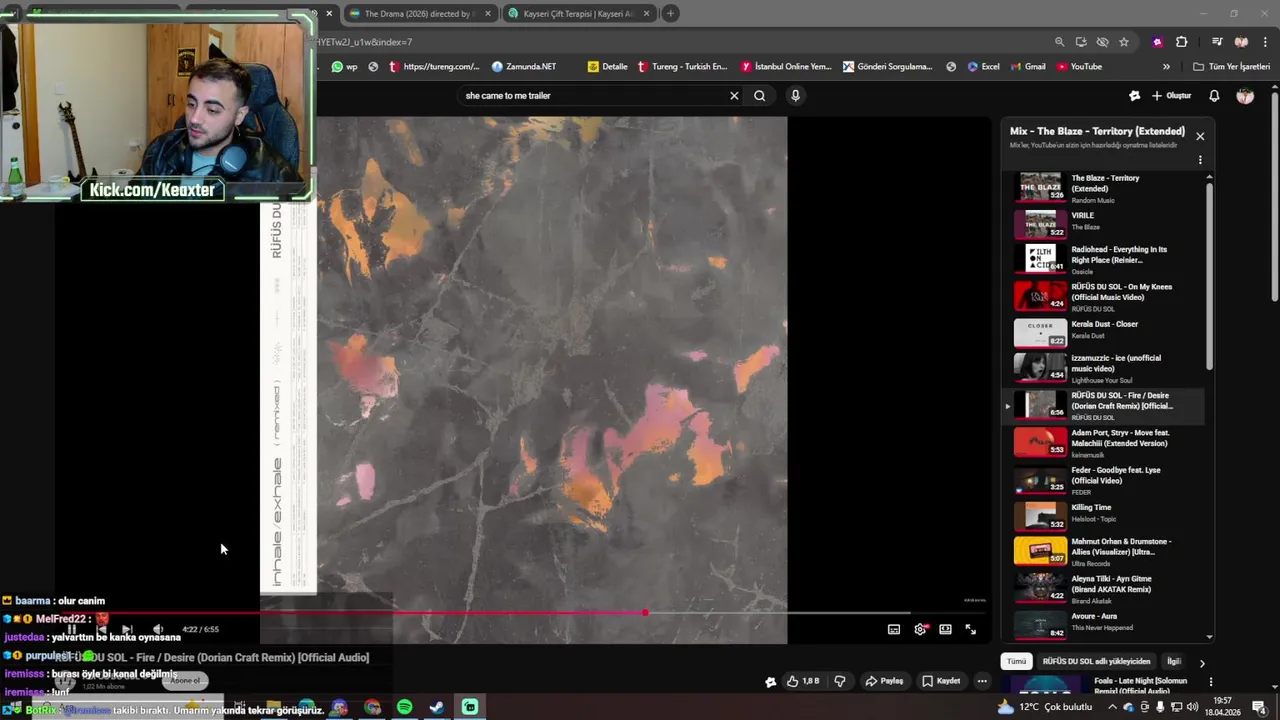Image resolution: width=1280 pixels, height=720 pixels.
Task: Go to the previous video in player
Action: point(100,629)
